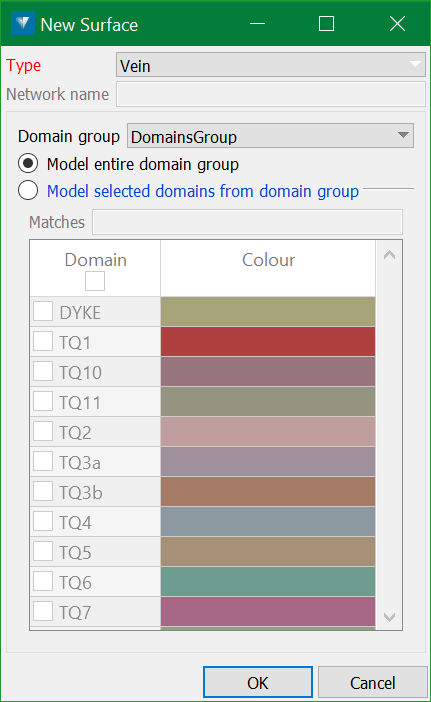
Task: Click the Network name text field
Action: 270,94
